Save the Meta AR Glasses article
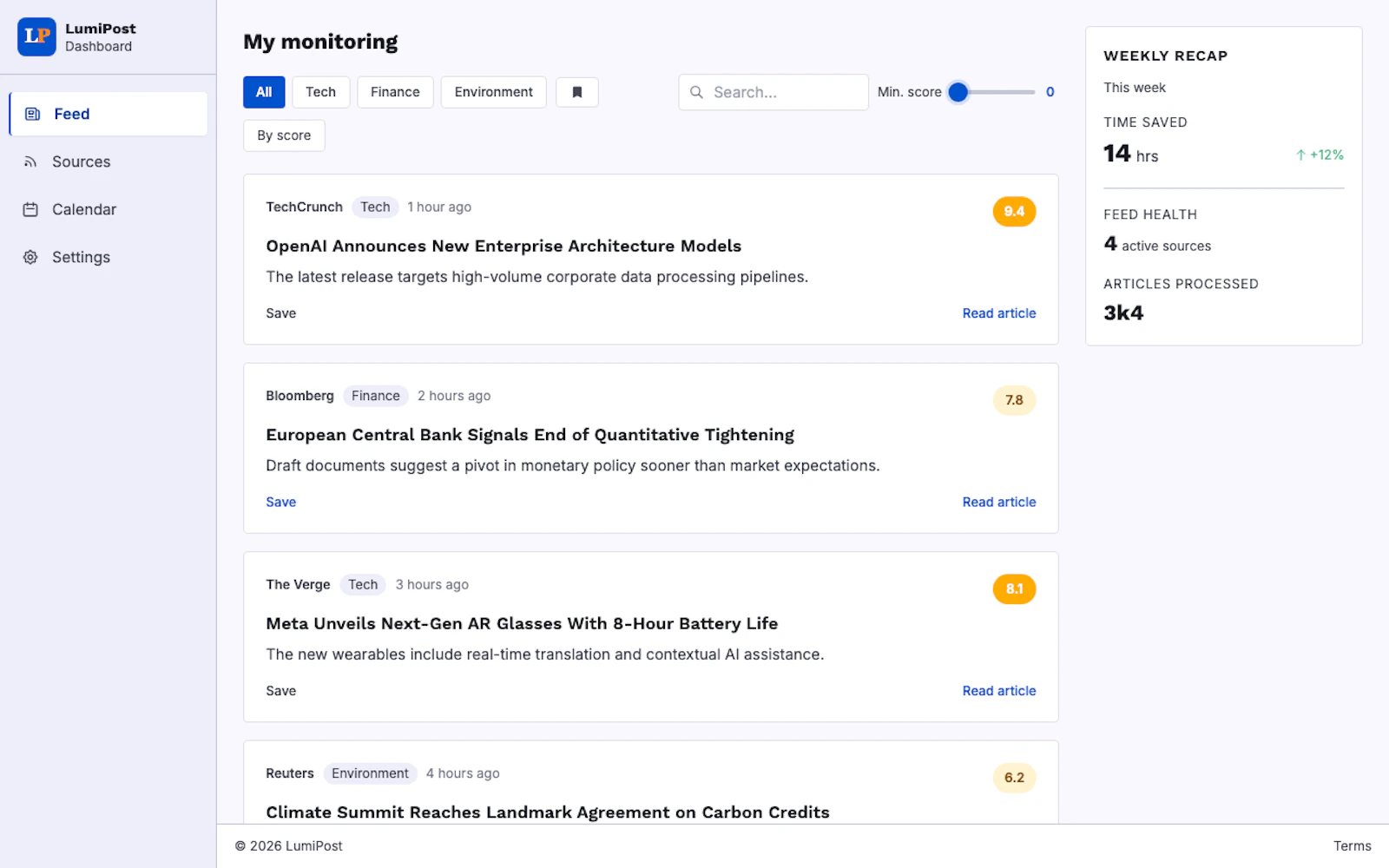The width and height of the screenshot is (1389, 868). 280,691
